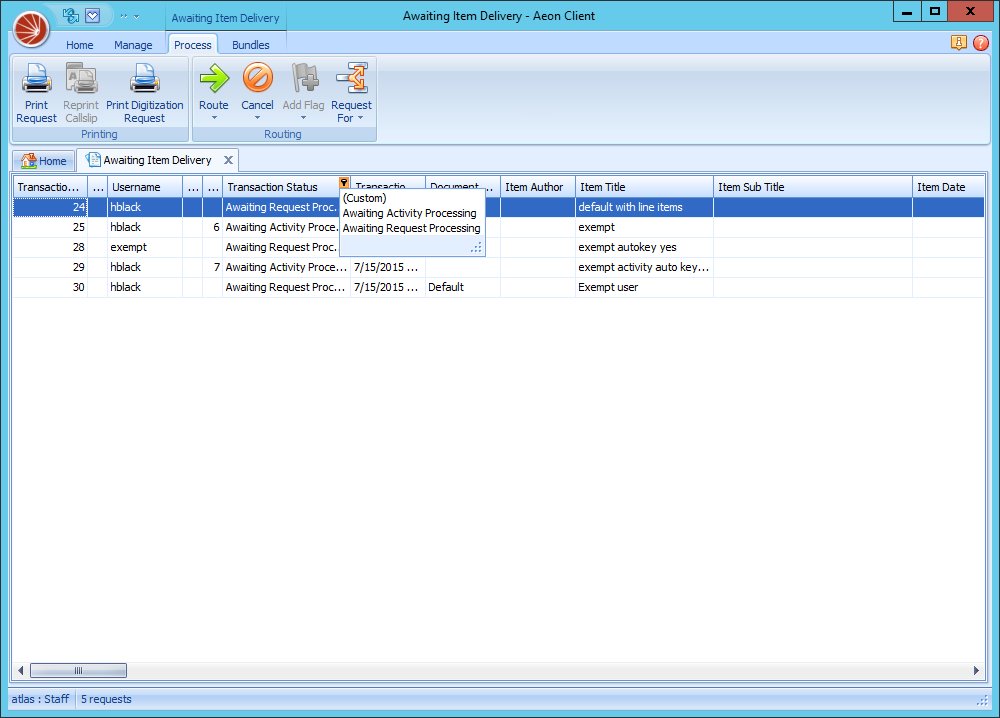Open the Transaction Status filter funnel
Viewport: 1000px width, 718px height.
pyautogui.click(x=343, y=183)
